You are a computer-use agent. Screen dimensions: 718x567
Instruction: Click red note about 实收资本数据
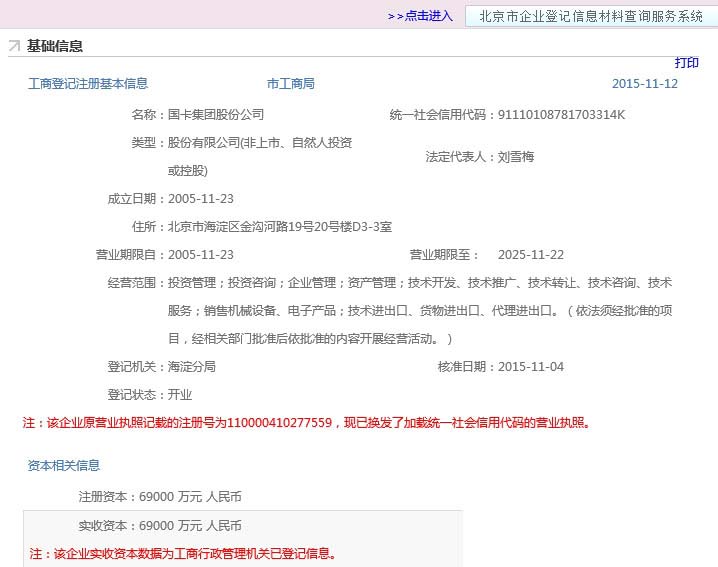(x=183, y=553)
